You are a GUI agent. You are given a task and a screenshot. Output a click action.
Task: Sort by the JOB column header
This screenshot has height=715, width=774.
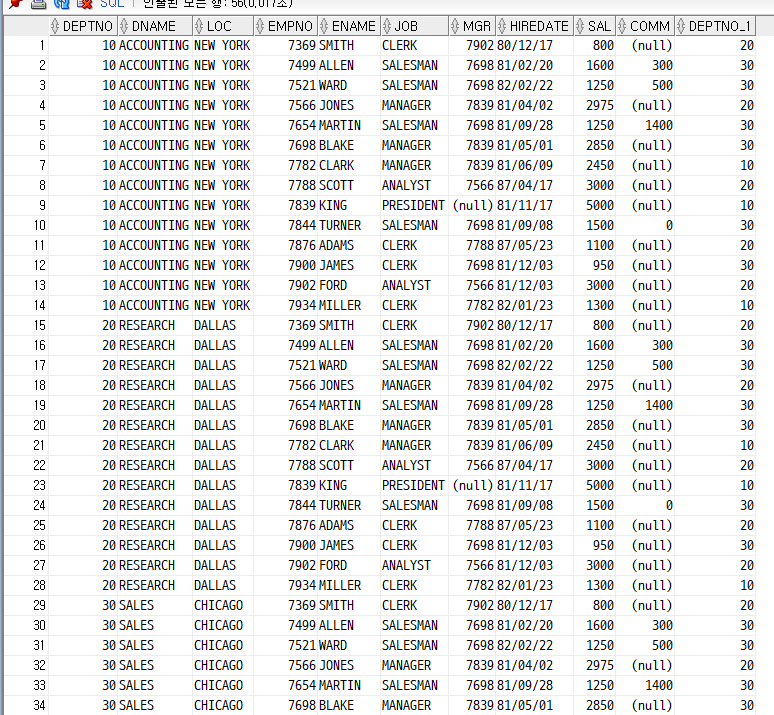414,26
